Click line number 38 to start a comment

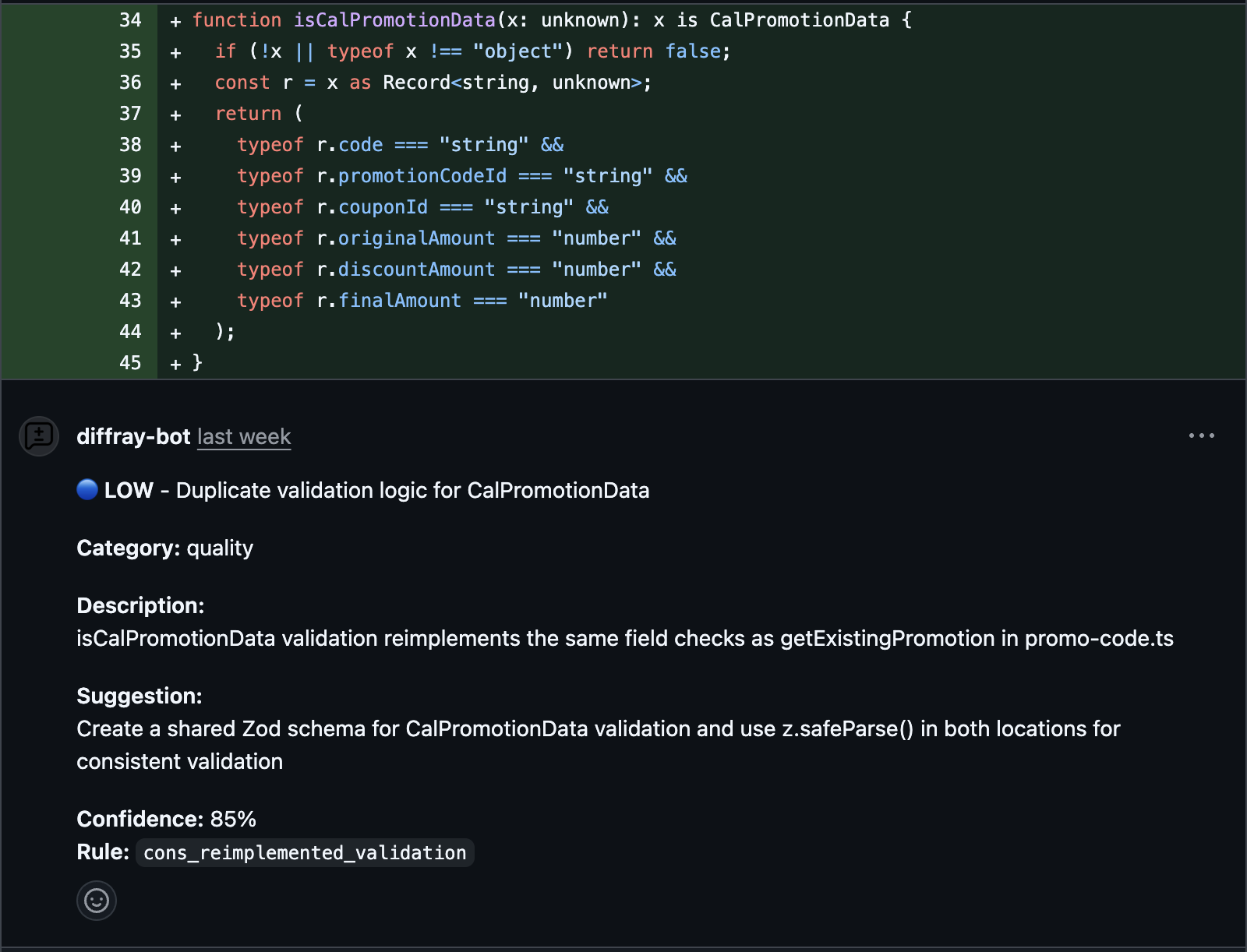pyautogui.click(x=130, y=144)
